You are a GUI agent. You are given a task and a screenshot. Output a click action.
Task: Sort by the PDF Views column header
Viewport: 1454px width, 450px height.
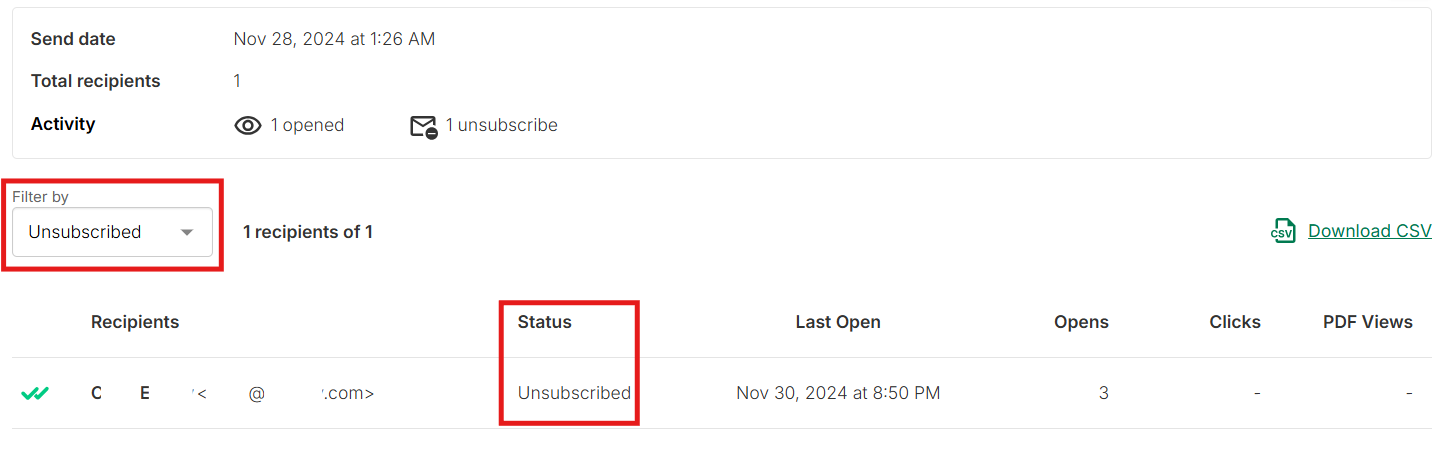pos(1367,322)
